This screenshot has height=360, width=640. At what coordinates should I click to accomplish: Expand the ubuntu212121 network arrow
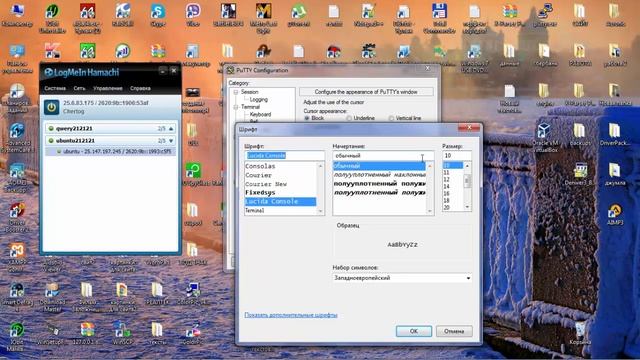[171, 141]
